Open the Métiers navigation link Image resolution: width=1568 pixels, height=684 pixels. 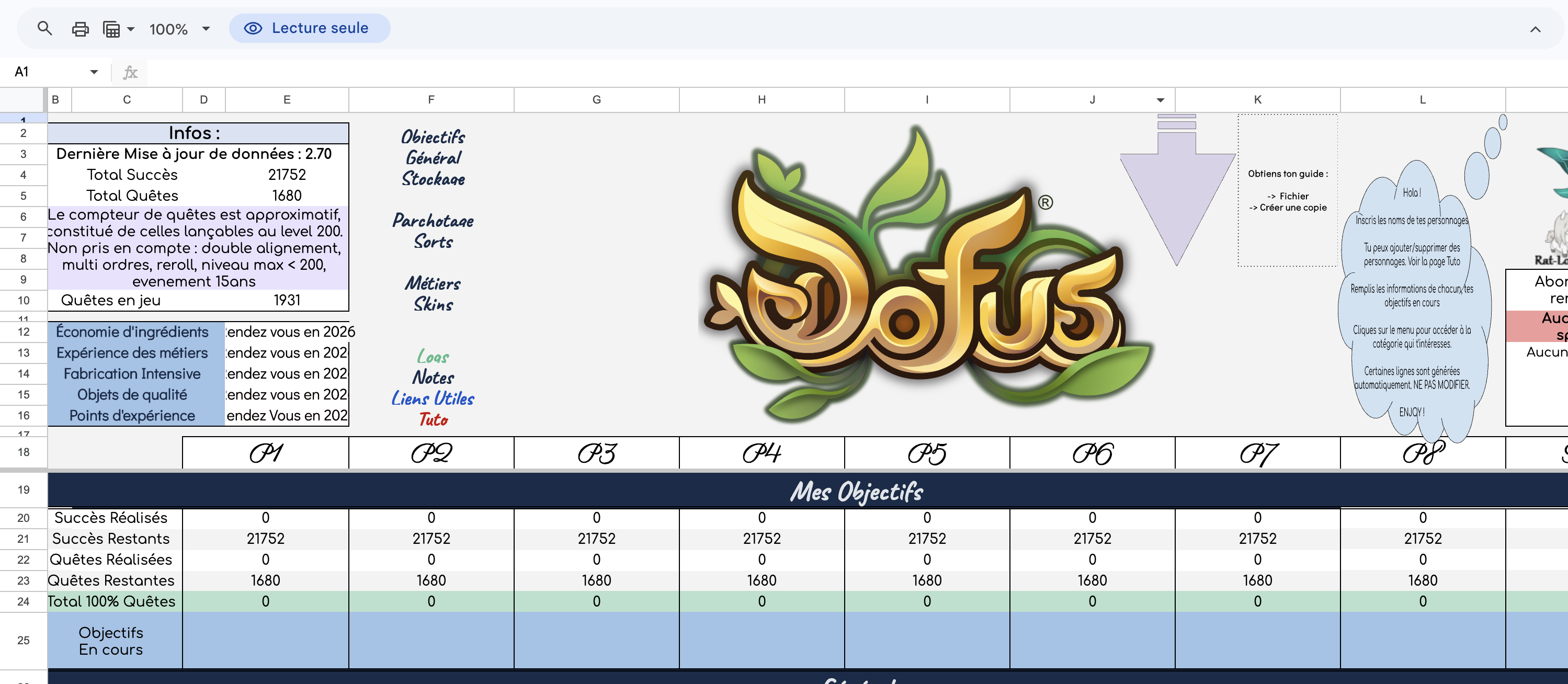point(433,283)
